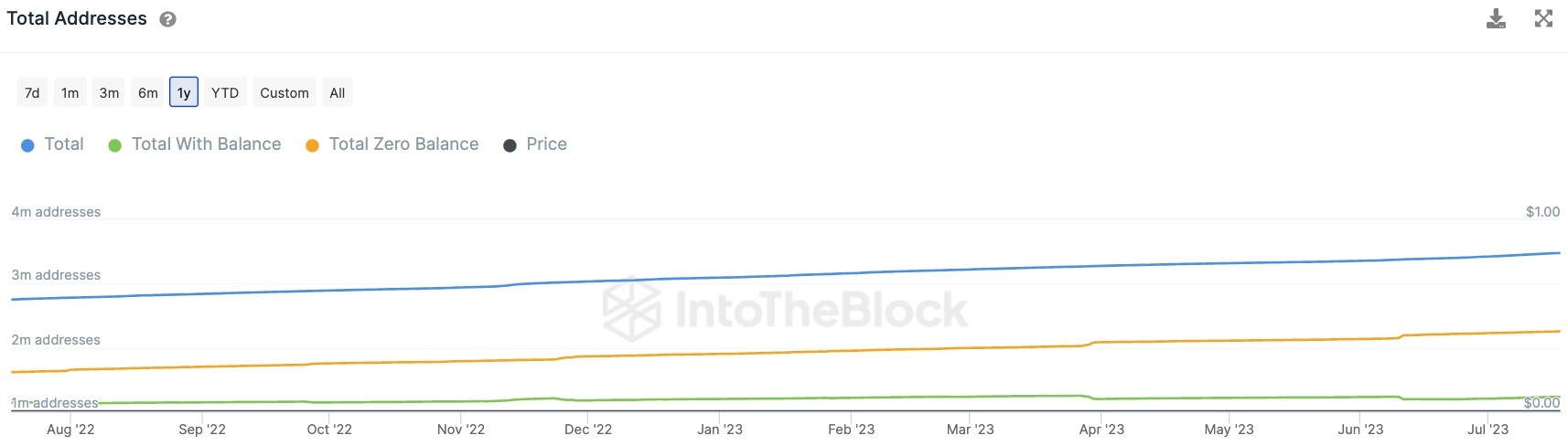Click the help question mark icon

[168, 19]
